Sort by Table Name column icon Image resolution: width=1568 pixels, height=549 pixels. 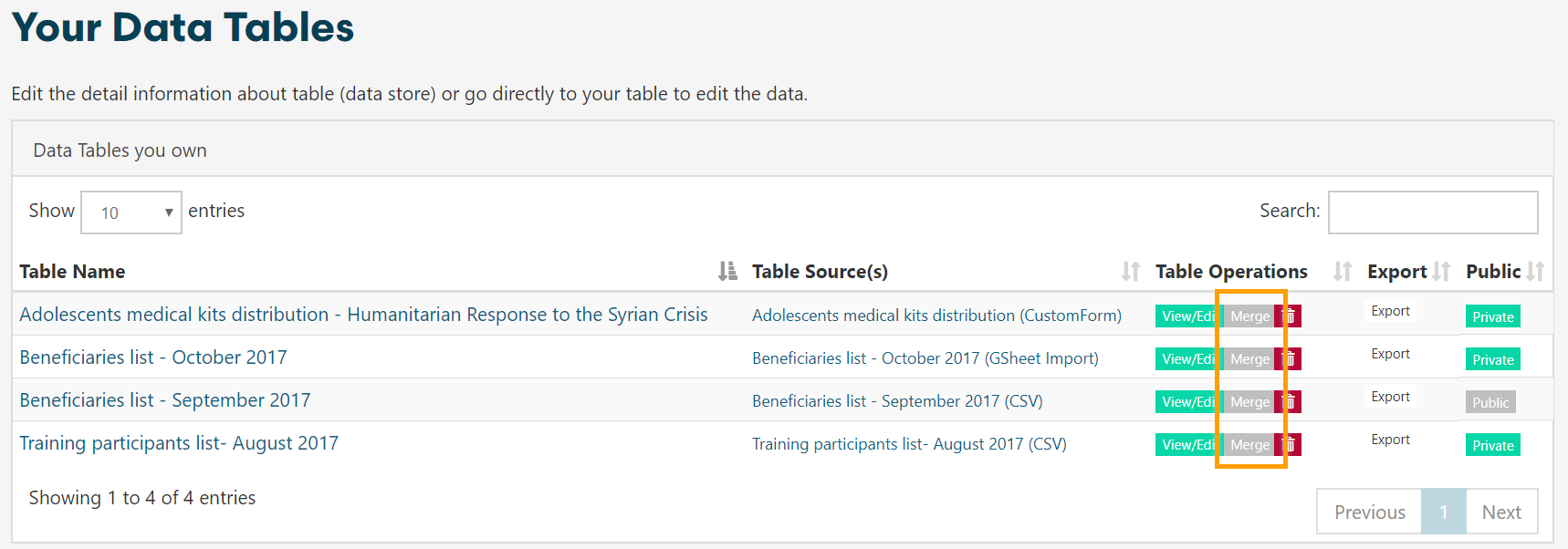(x=727, y=272)
